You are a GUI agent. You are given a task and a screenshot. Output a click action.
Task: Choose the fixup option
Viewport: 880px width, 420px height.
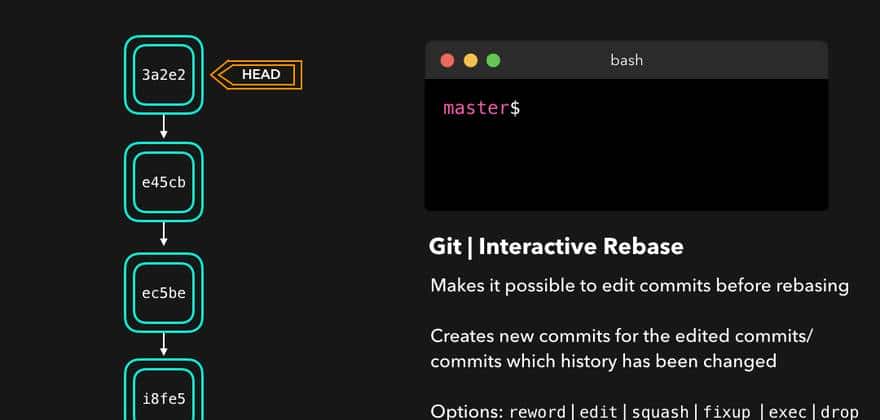point(727,411)
